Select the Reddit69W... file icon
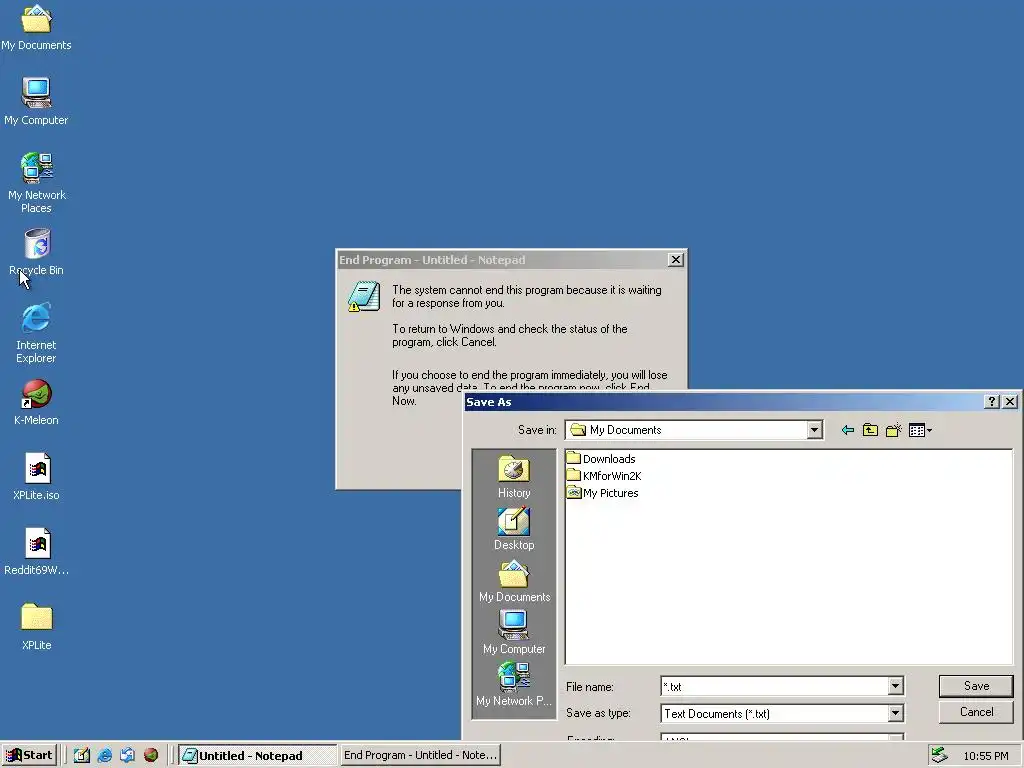The height and width of the screenshot is (768, 1024). click(36, 552)
